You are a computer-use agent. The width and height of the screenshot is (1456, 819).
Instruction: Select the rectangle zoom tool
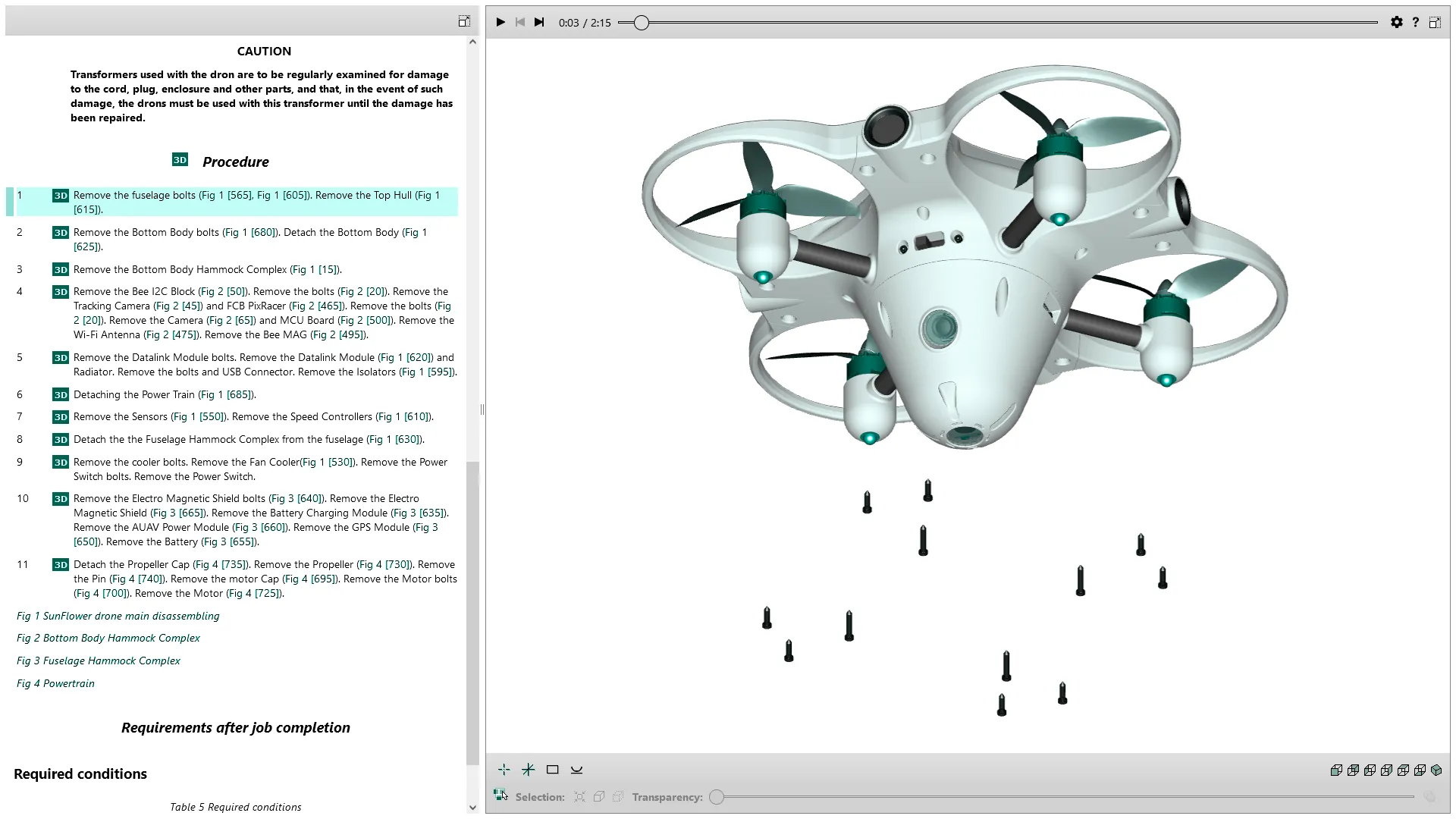[552, 770]
